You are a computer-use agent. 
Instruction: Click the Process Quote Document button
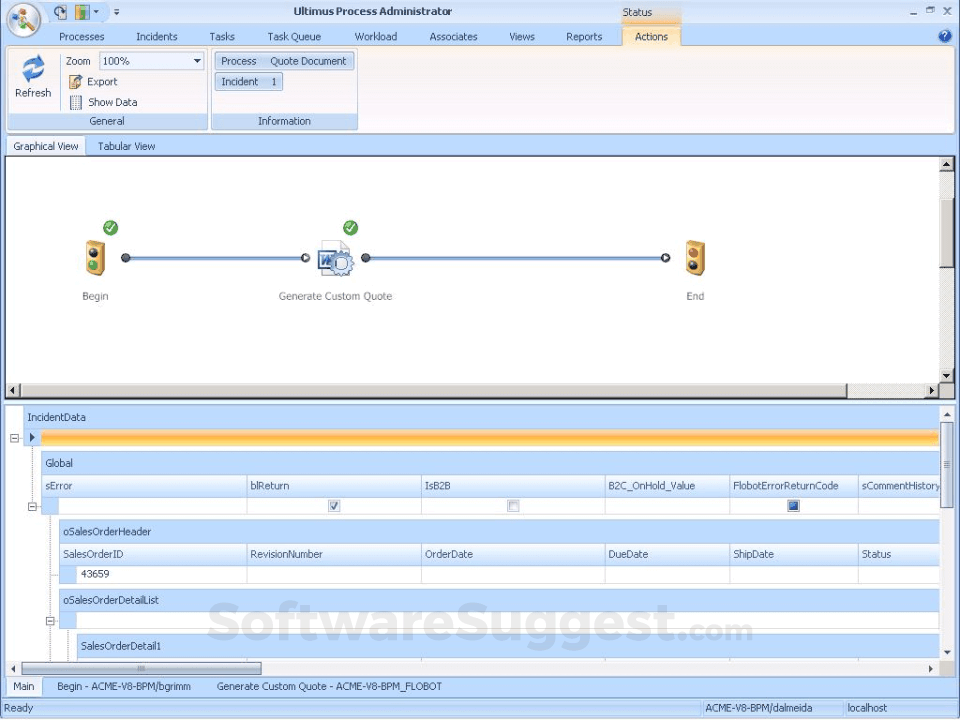coord(284,61)
